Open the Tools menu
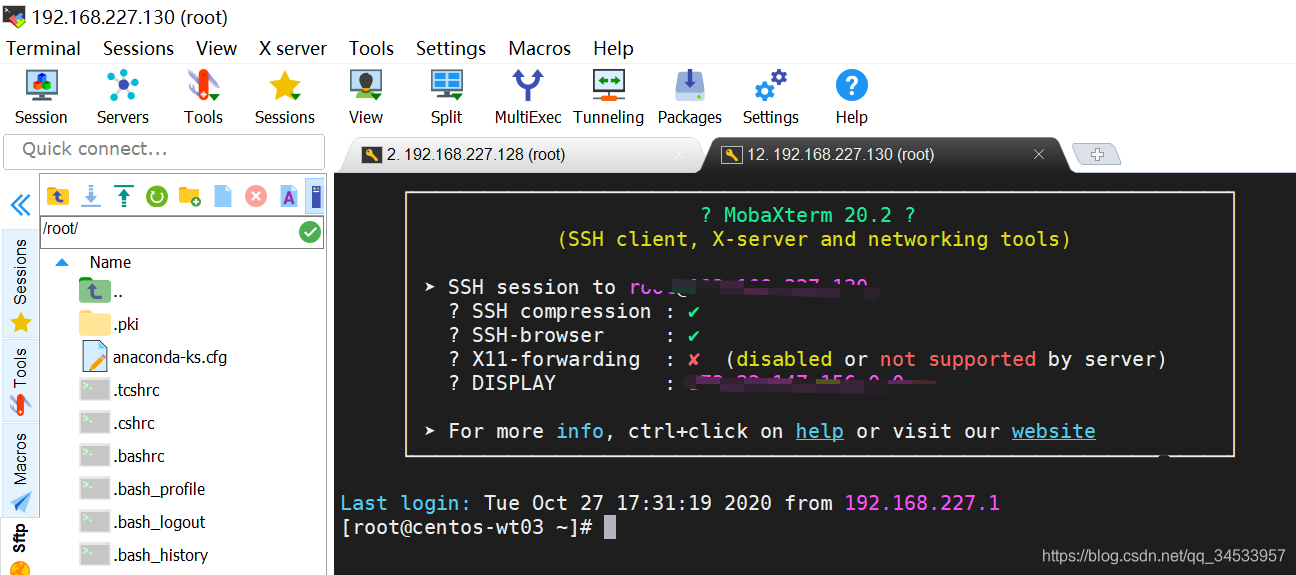The height and width of the screenshot is (575, 1296). 371,48
